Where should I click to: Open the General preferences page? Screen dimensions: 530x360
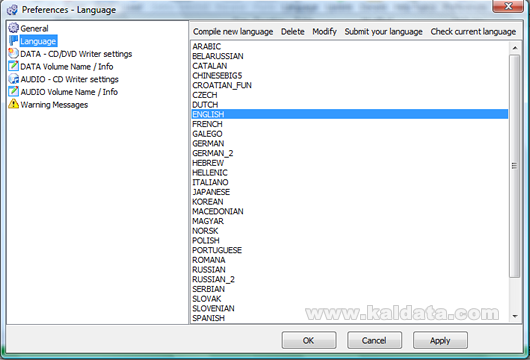pos(34,28)
